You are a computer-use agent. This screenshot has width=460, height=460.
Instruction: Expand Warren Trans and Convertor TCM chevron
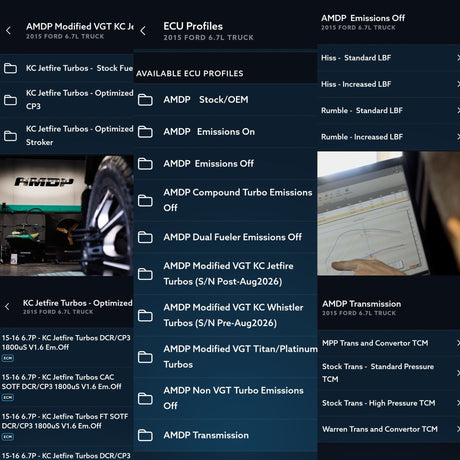point(458,429)
